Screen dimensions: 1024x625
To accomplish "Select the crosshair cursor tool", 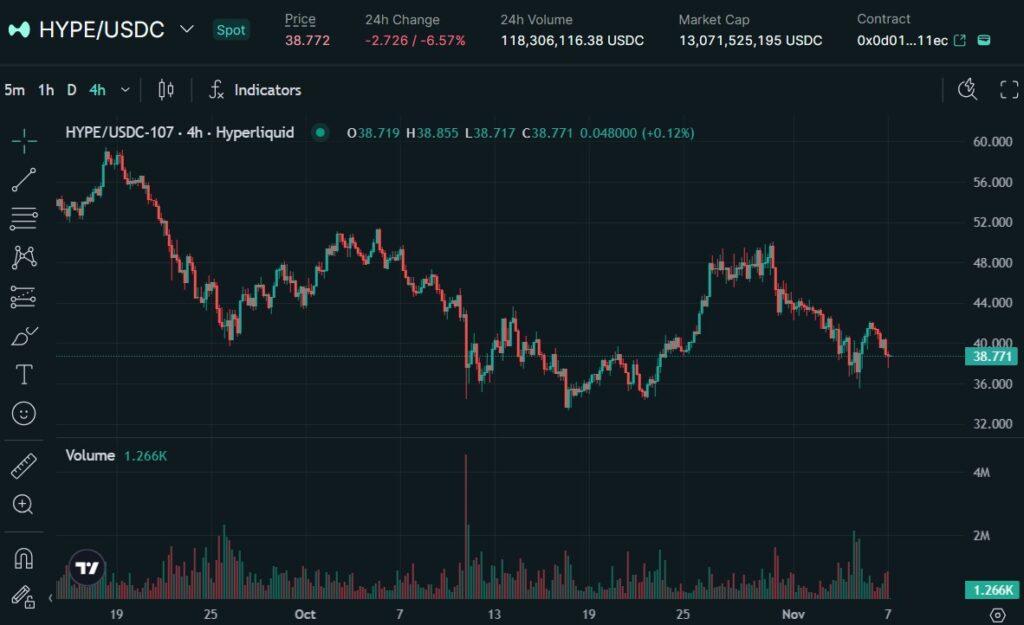I will [x=24, y=140].
